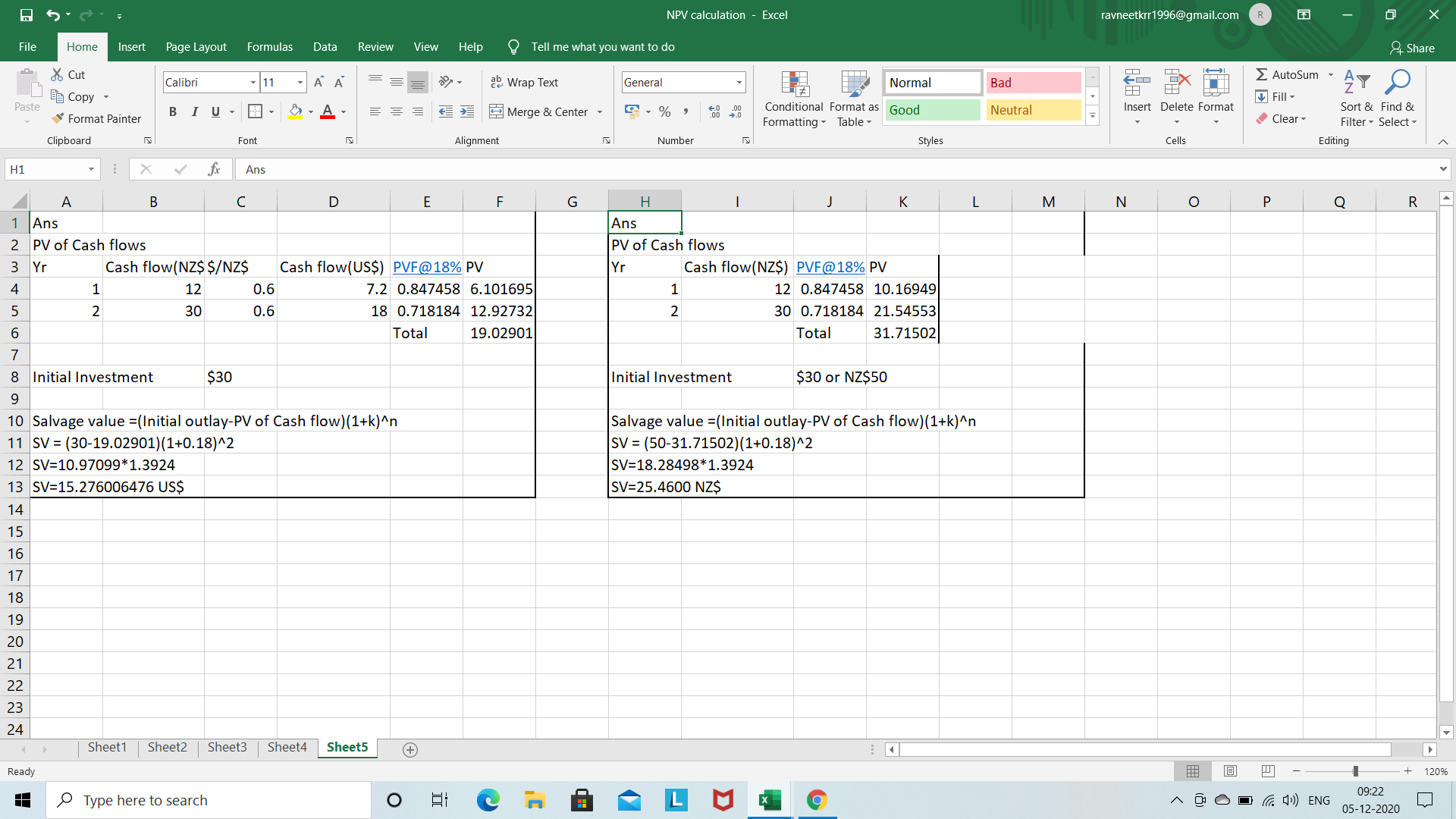Toggle Align Right
1456x819 pixels.
(418, 111)
